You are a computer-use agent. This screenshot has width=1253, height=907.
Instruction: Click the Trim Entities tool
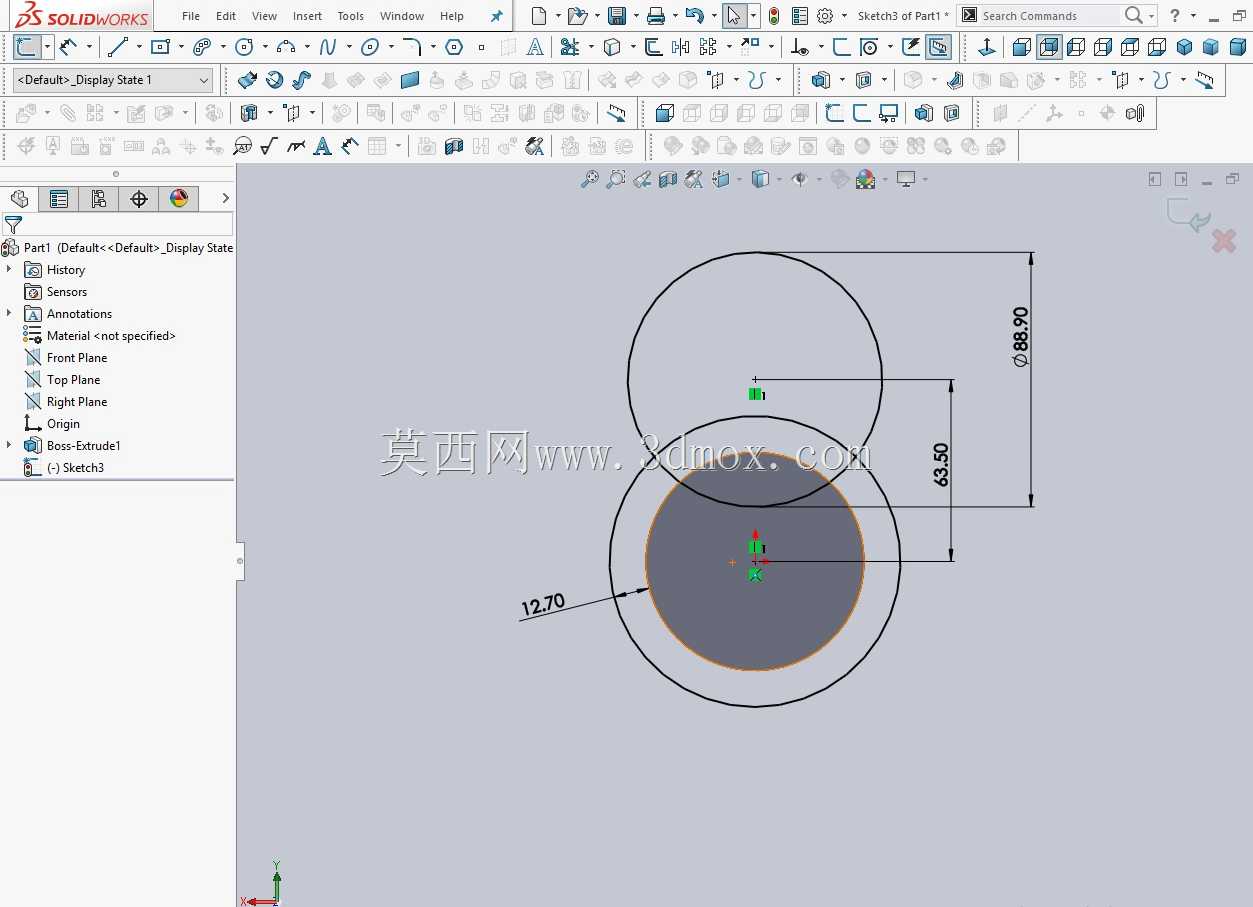pyautogui.click(x=570, y=47)
